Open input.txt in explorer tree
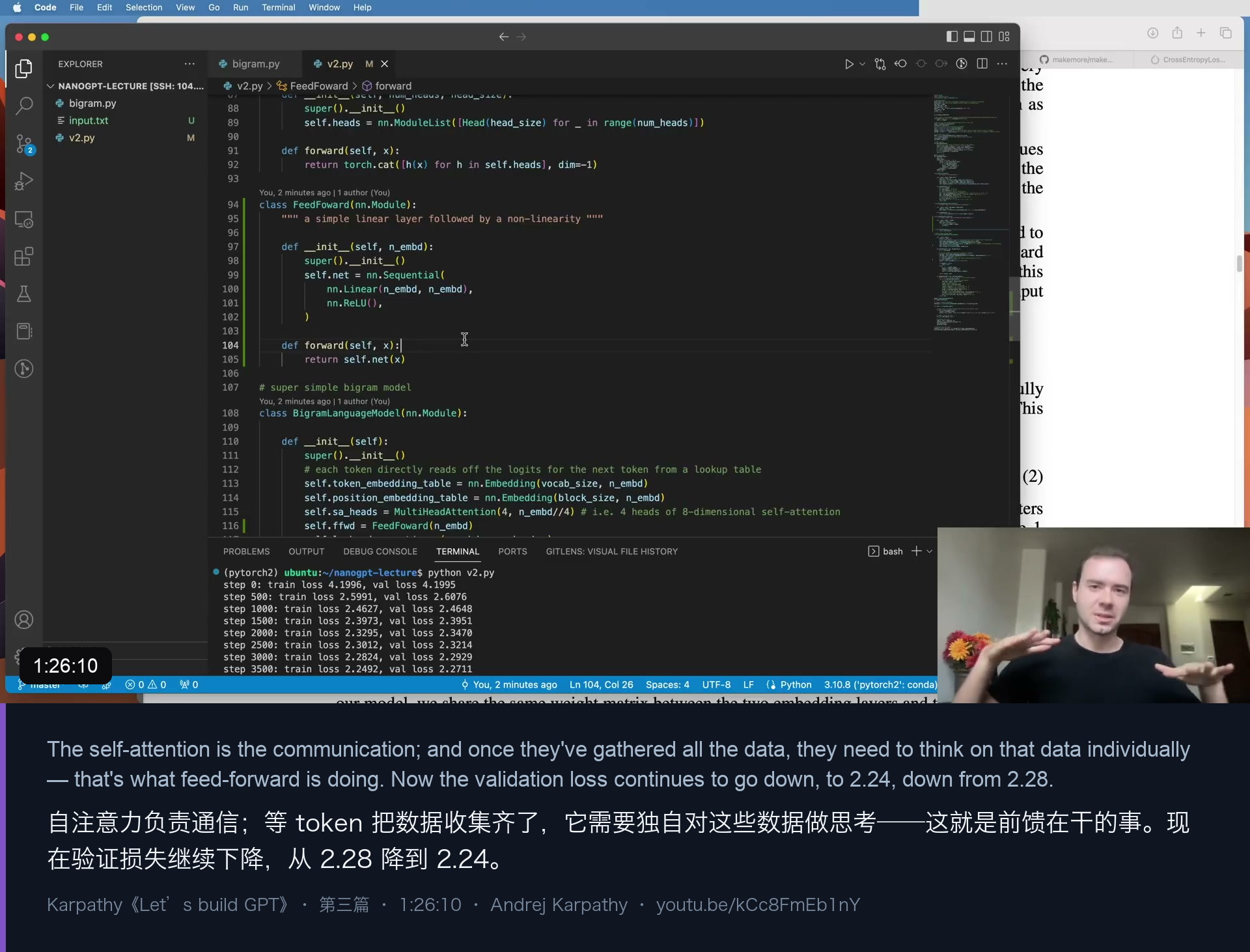Screen dimensions: 1250x952 click(89, 120)
